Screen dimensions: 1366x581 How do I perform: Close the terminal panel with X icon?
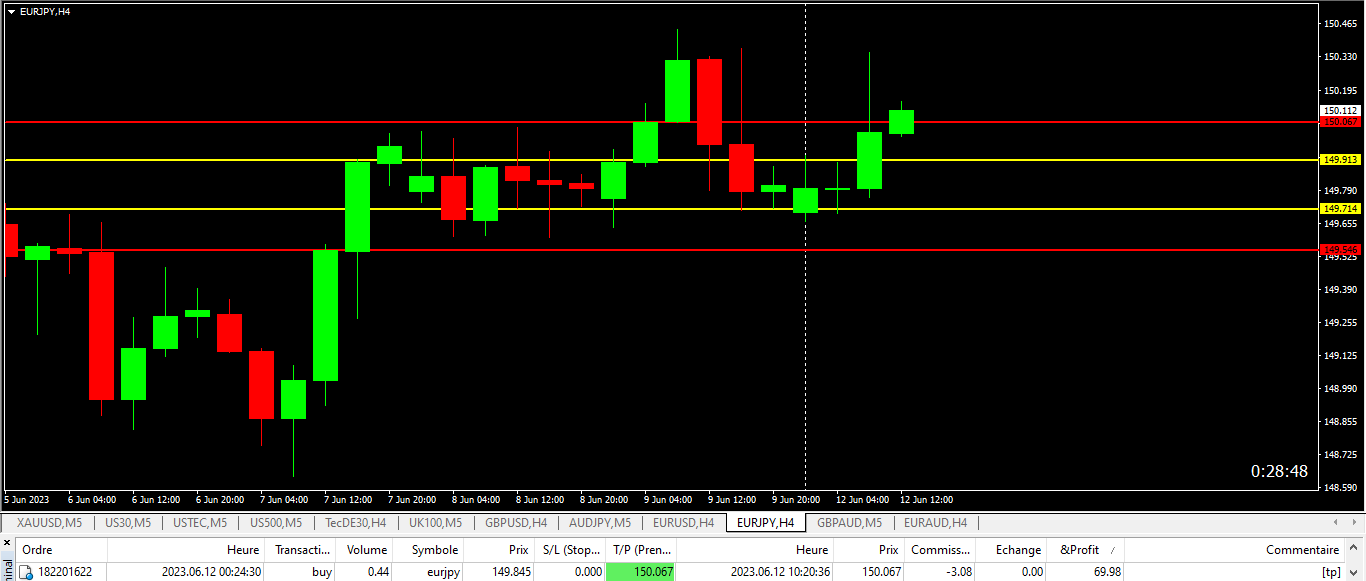click(x=7, y=542)
